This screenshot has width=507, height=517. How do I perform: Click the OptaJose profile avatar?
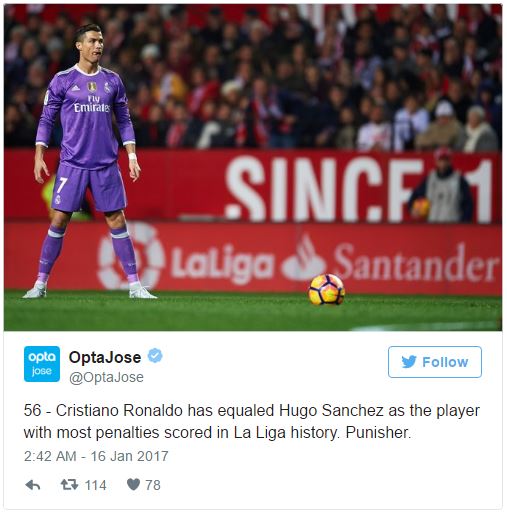(42, 364)
